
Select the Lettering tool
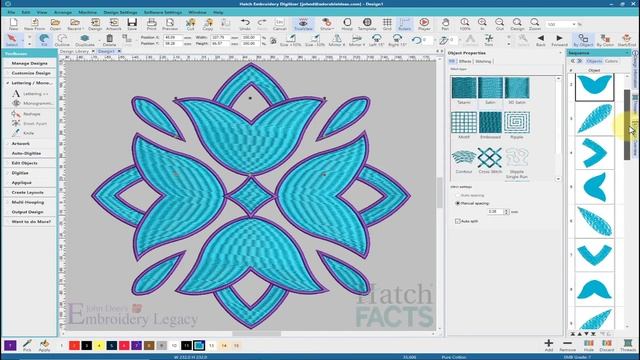click(x=30, y=94)
